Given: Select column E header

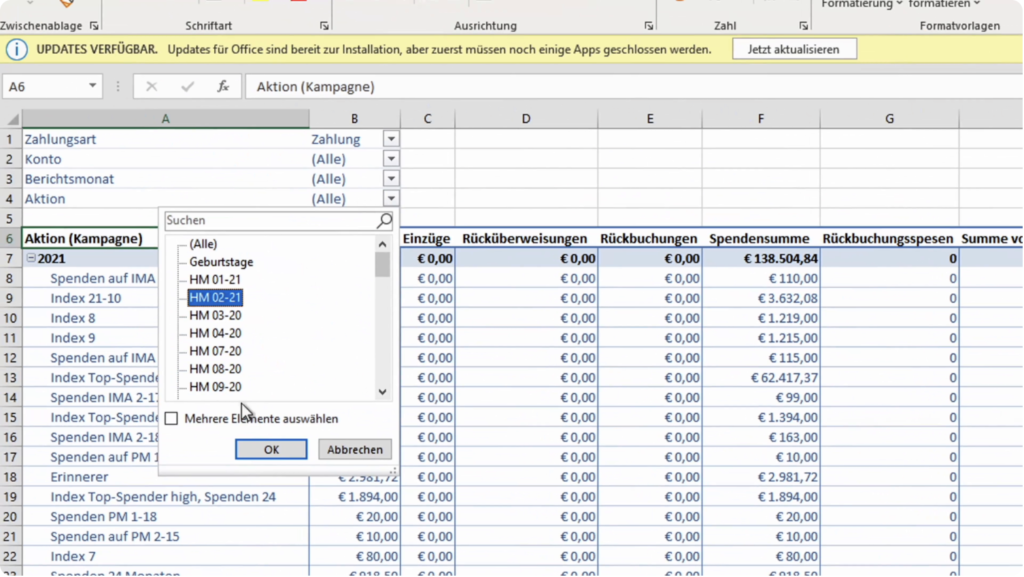Looking at the screenshot, I should click(650, 119).
